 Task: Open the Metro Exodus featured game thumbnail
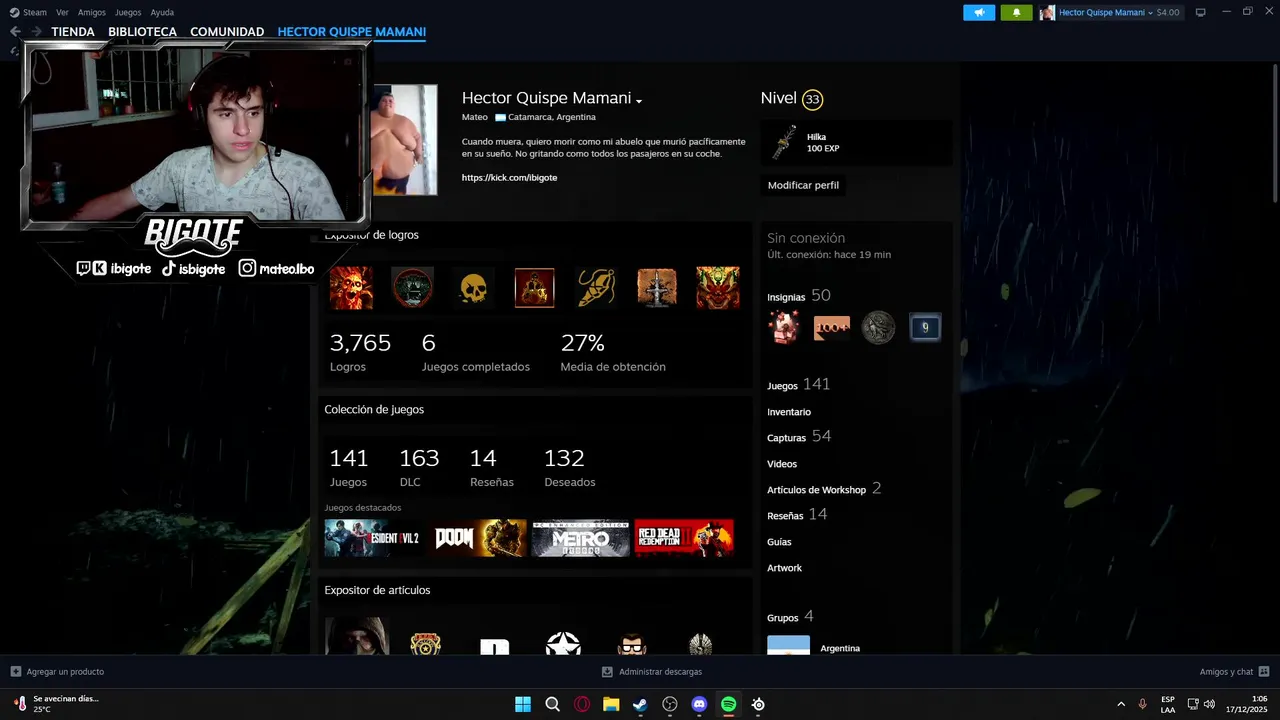(x=581, y=538)
